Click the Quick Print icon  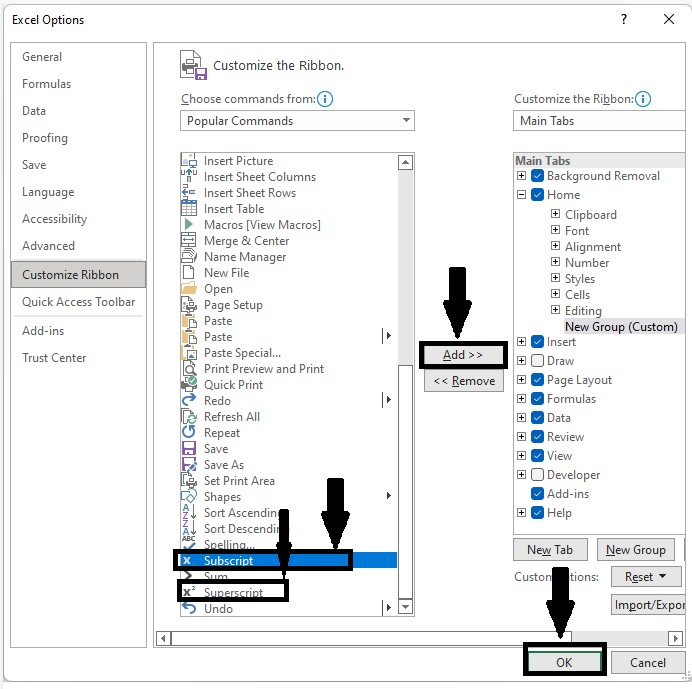(x=189, y=384)
